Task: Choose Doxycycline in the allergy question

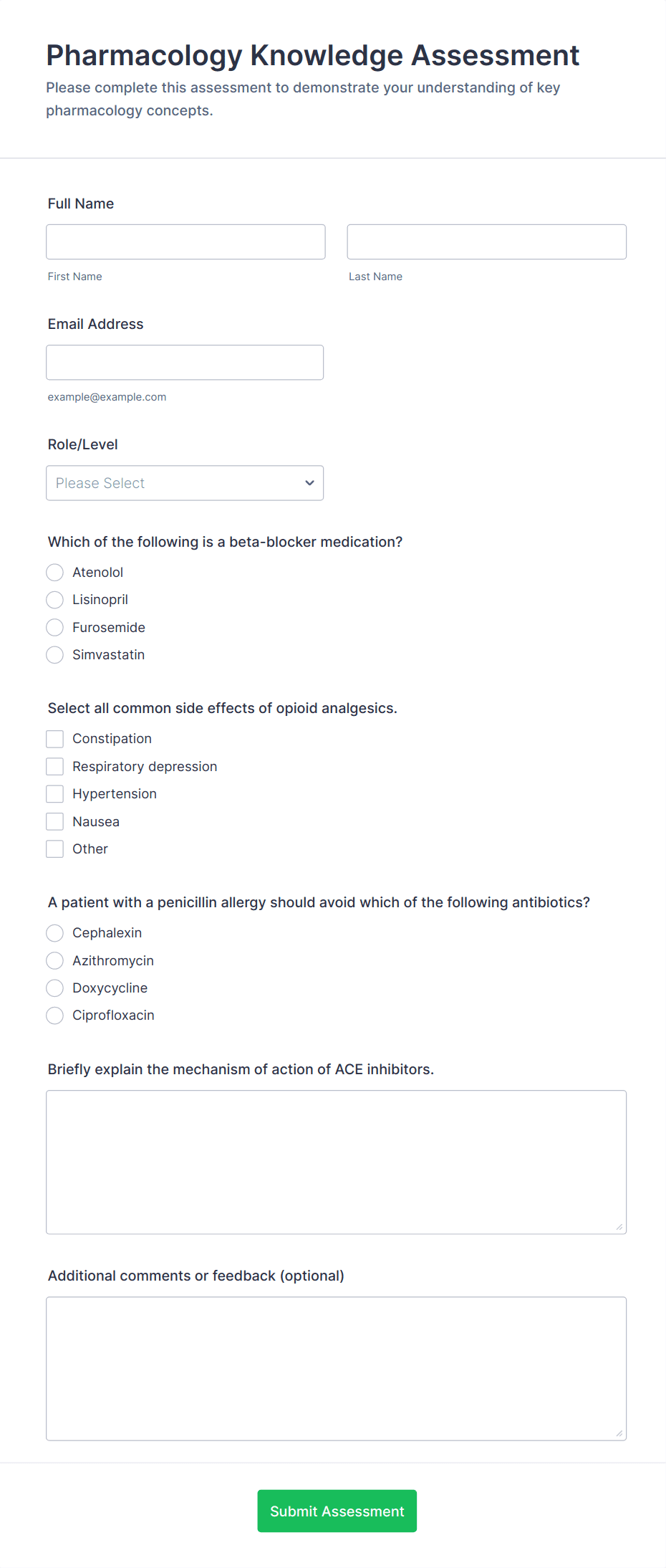Action: [x=54, y=988]
